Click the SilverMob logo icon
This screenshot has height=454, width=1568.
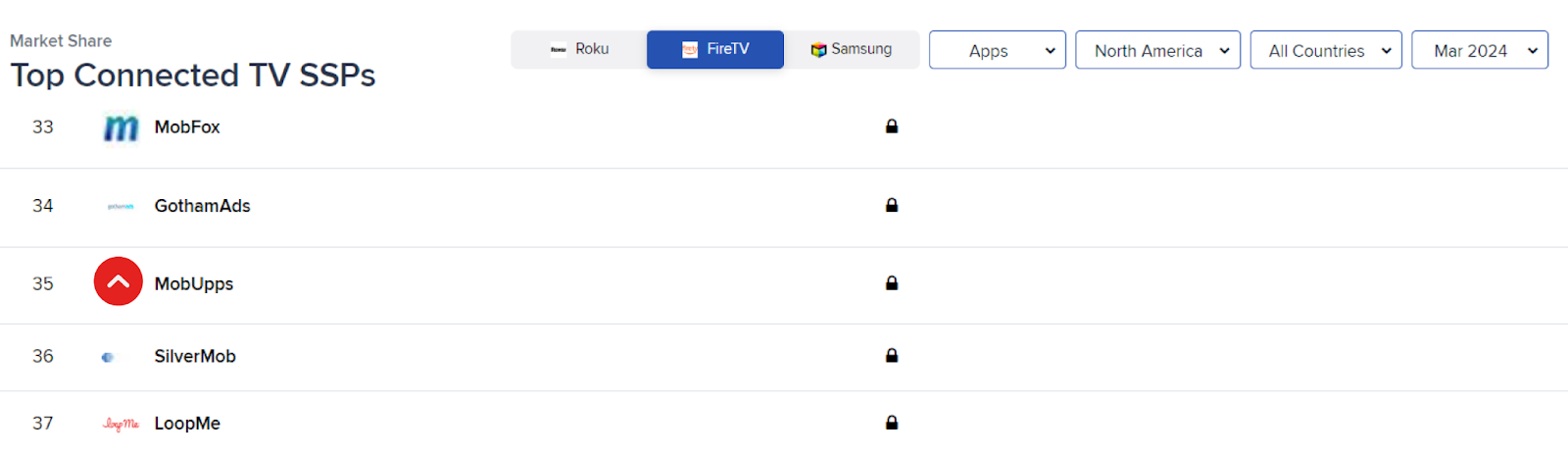pos(108,357)
